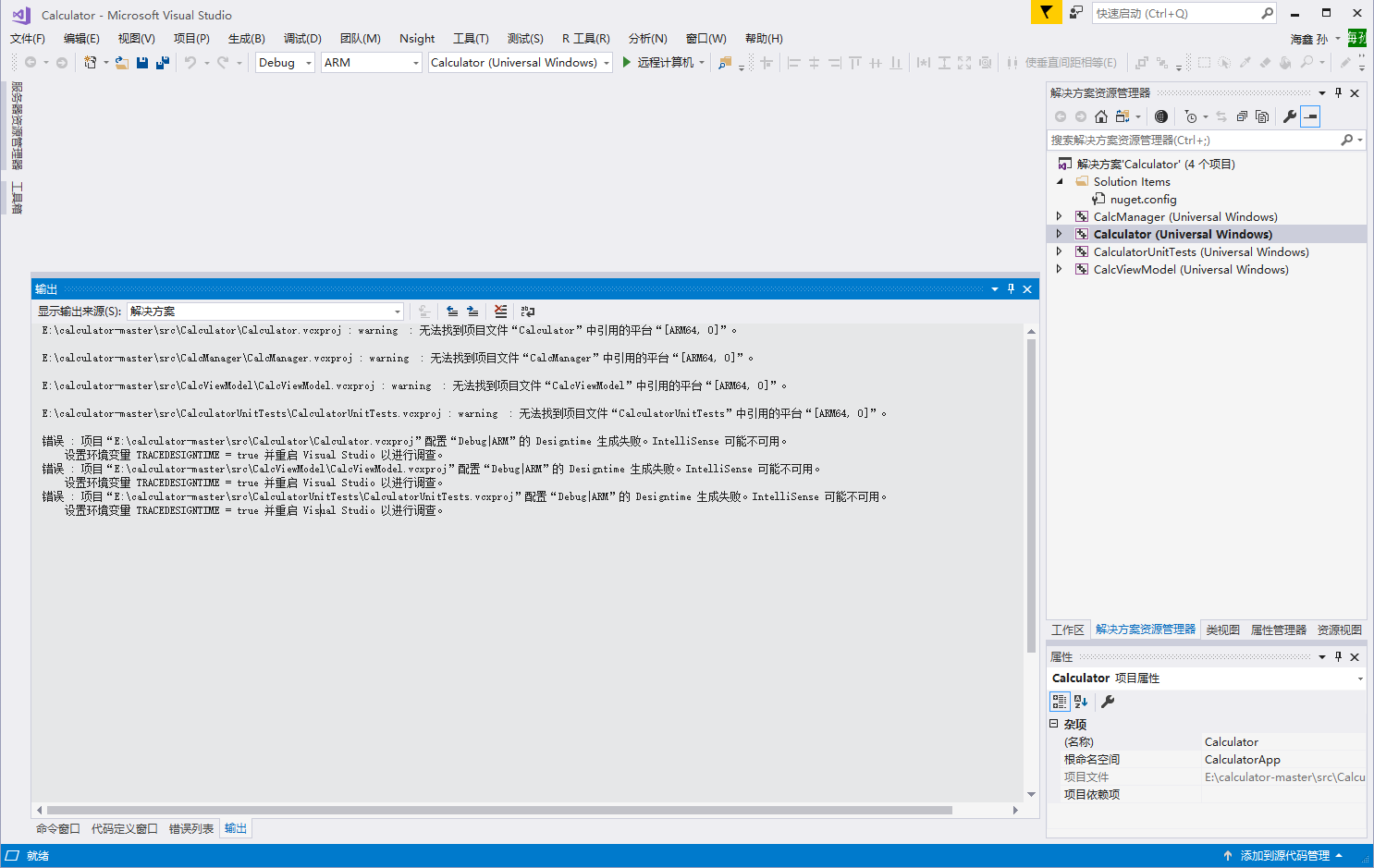The image size is (1374, 868).
Task: Click the Properties wrench icon in Solution Explorer
Action: [1290, 116]
